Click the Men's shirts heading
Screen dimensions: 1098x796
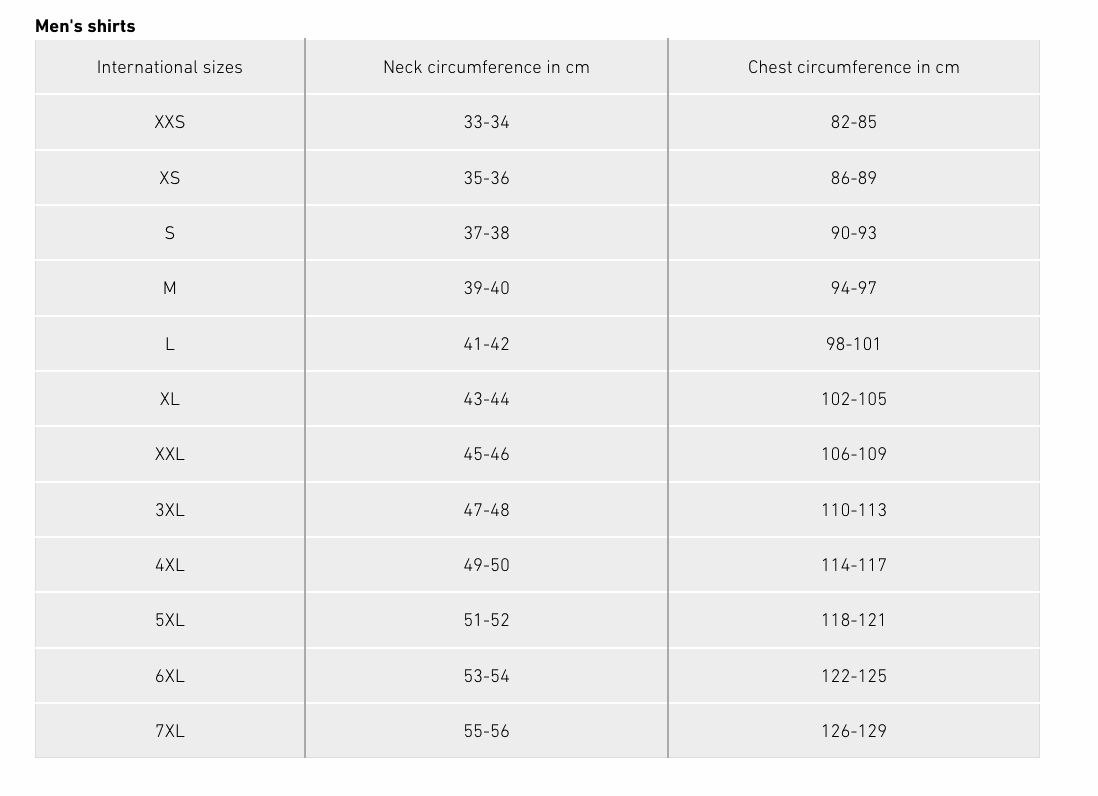pyautogui.click(x=85, y=26)
